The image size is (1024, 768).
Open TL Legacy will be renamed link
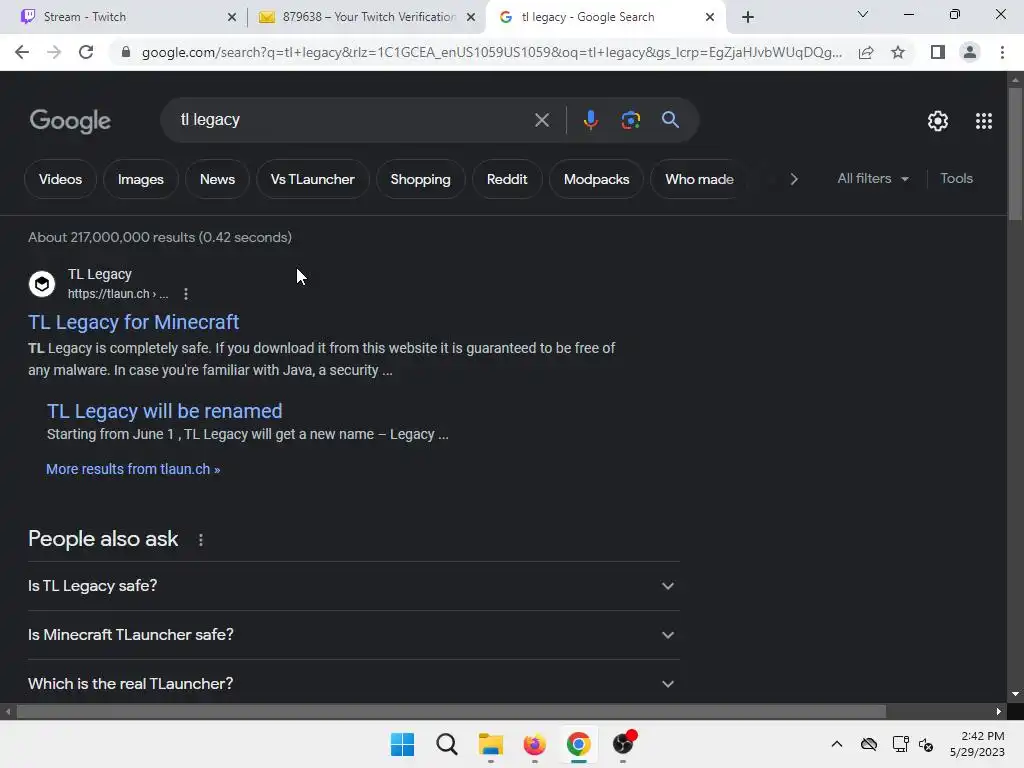point(165,411)
